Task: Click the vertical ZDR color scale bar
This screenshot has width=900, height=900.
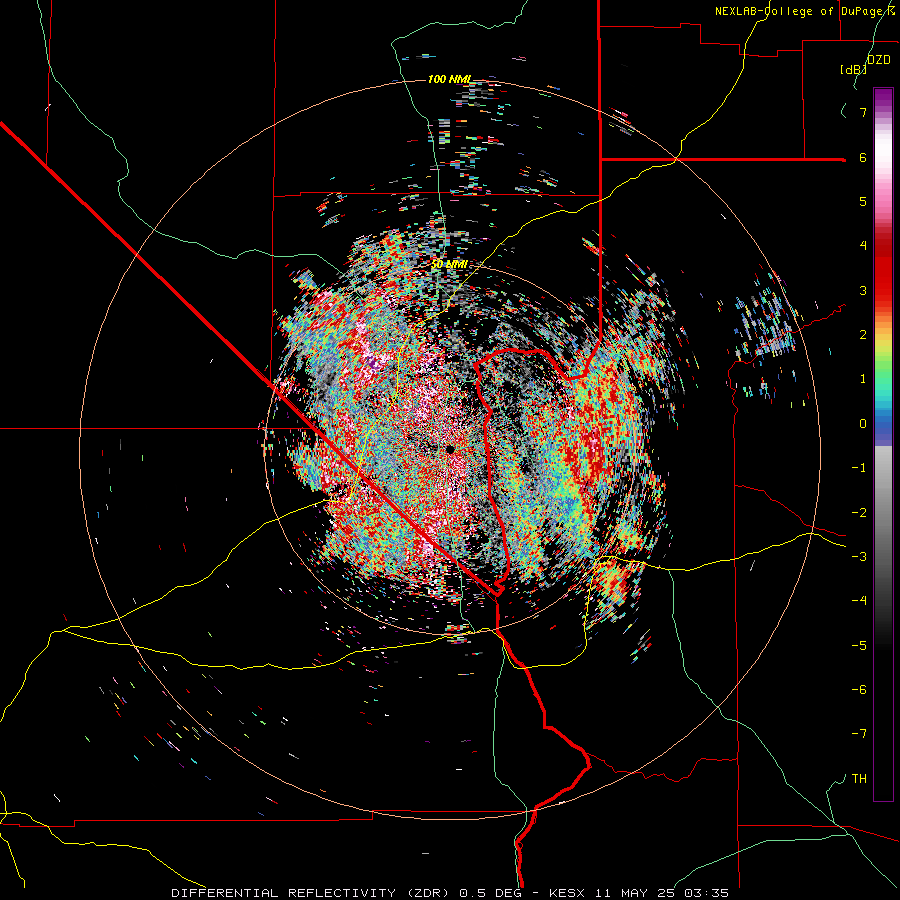Action: coord(883,444)
